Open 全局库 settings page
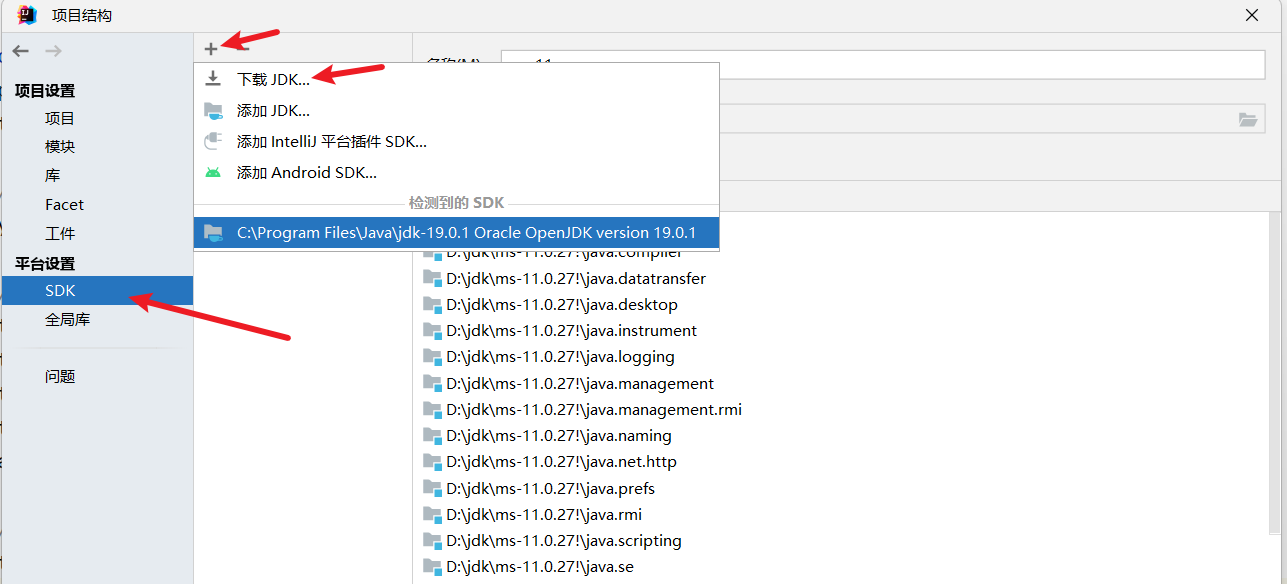 coord(67,320)
